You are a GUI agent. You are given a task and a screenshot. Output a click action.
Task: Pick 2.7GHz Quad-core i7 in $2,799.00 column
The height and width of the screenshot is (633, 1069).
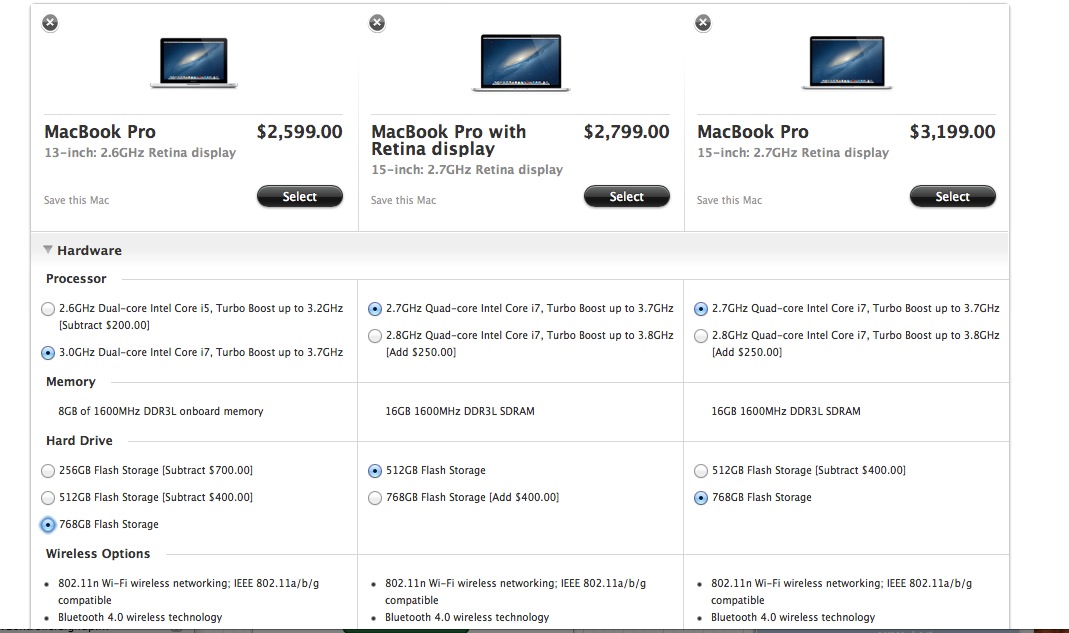click(374, 309)
